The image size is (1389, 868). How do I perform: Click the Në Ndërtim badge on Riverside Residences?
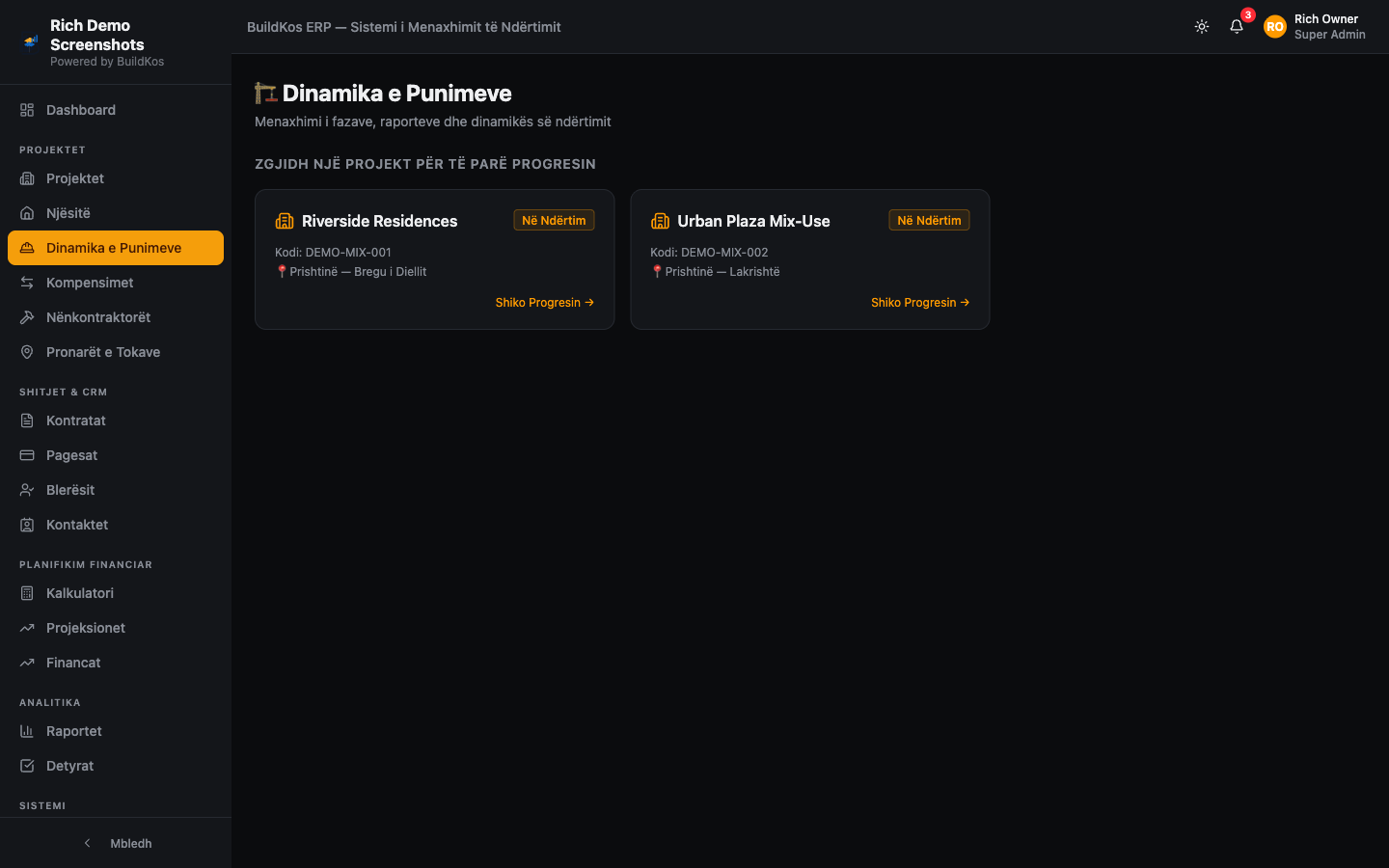coord(554,220)
